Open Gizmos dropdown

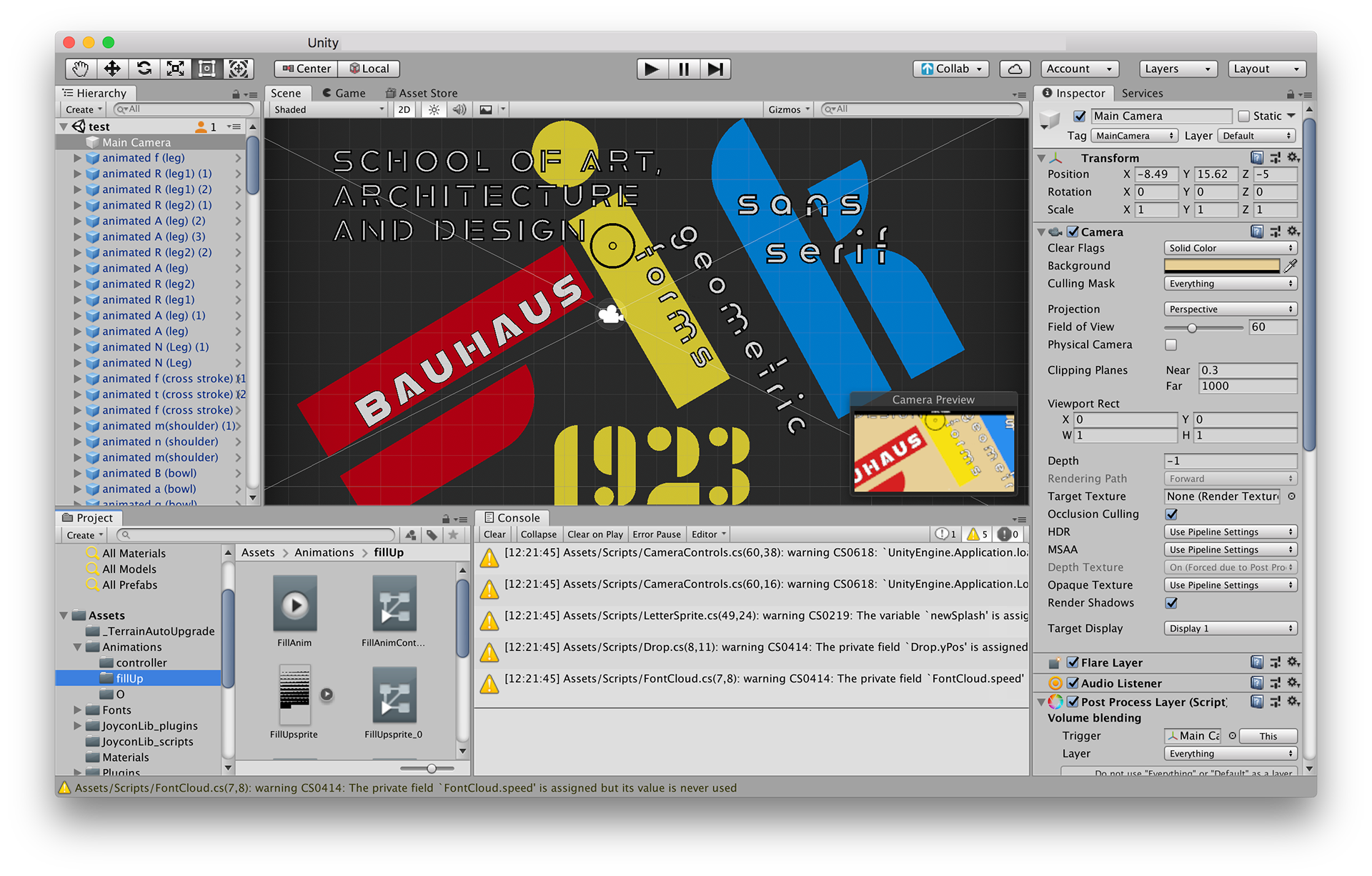point(789,109)
